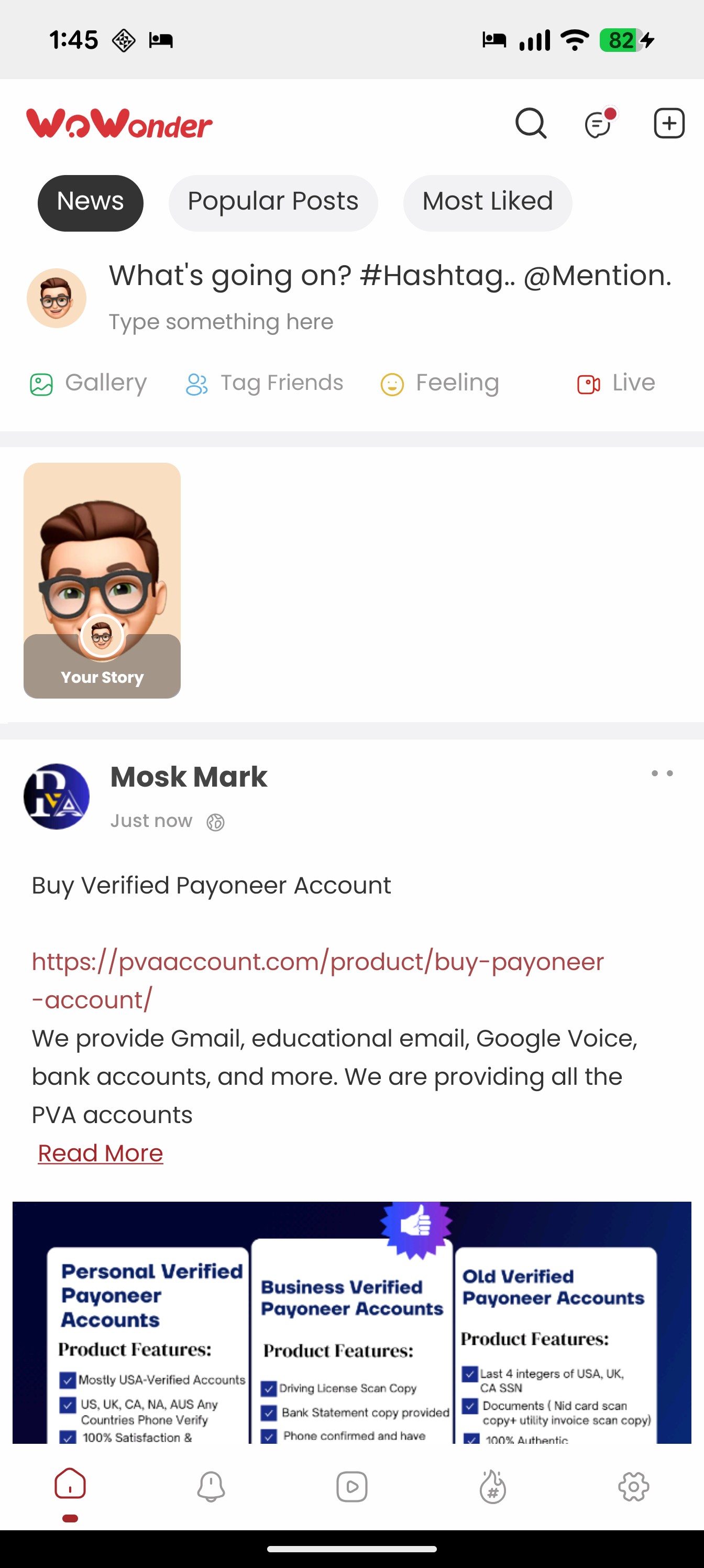This screenshot has height=1568, width=704.
Task: Tap the home icon in bottom bar
Action: pos(70,1484)
